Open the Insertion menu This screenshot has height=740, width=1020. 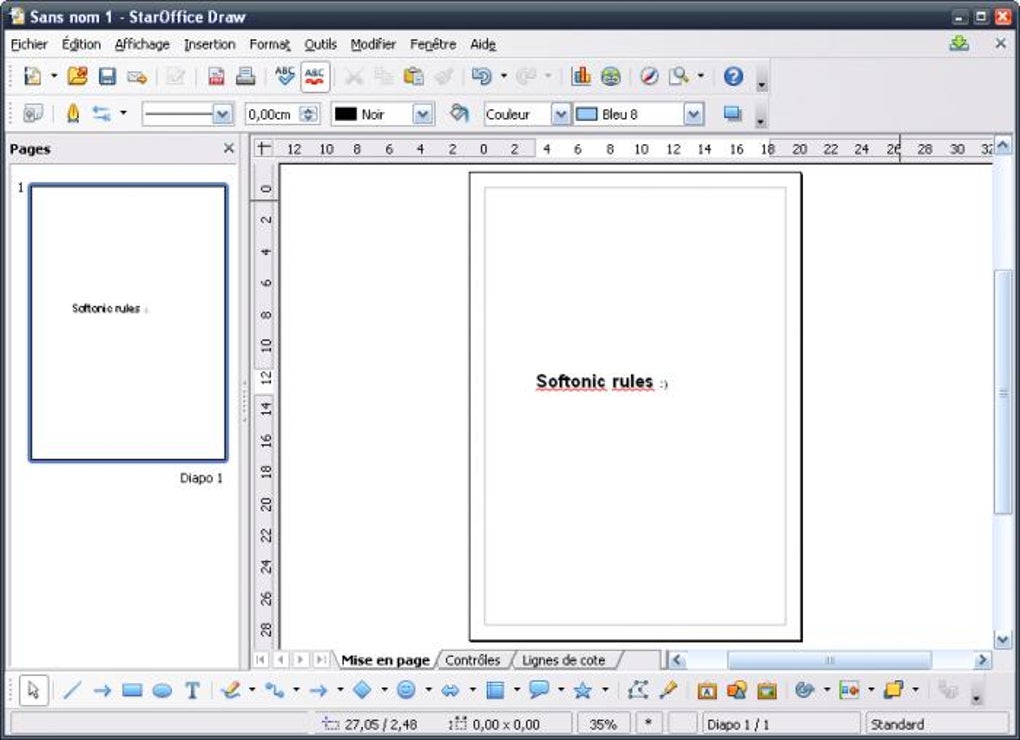pyautogui.click(x=209, y=44)
